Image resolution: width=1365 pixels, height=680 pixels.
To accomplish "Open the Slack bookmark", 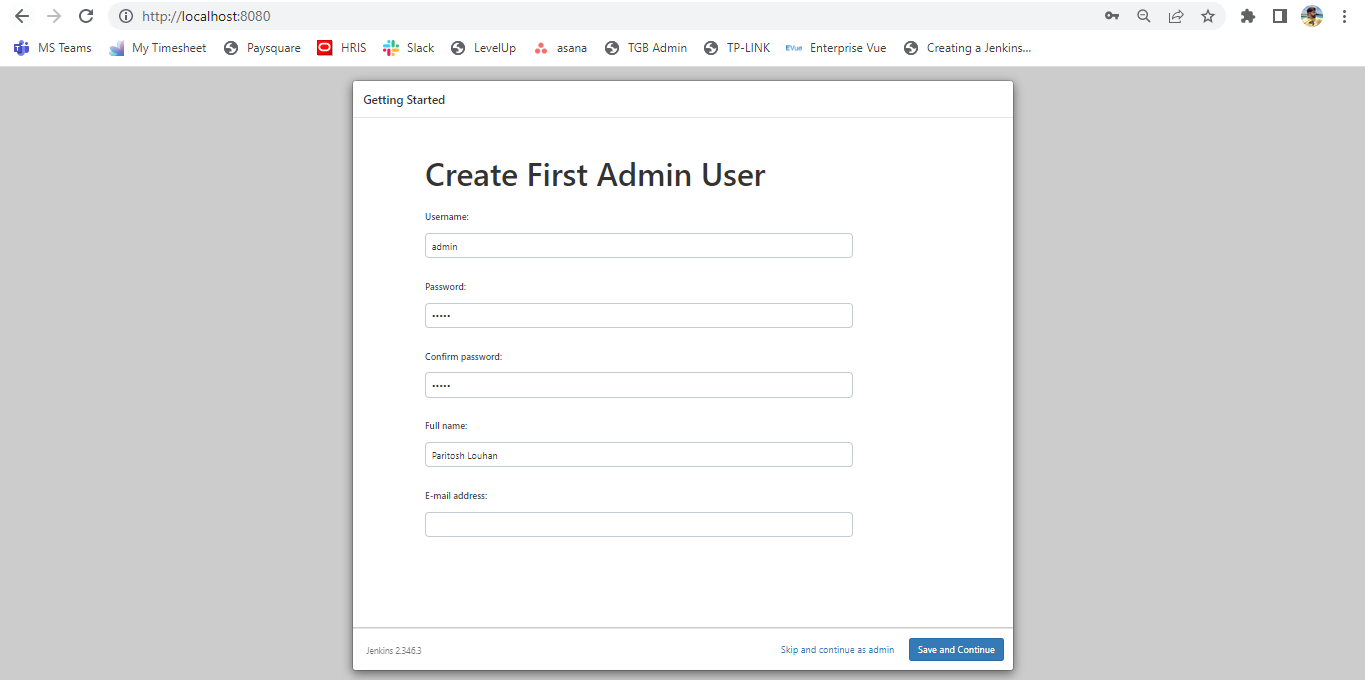I will pyautogui.click(x=408, y=47).
